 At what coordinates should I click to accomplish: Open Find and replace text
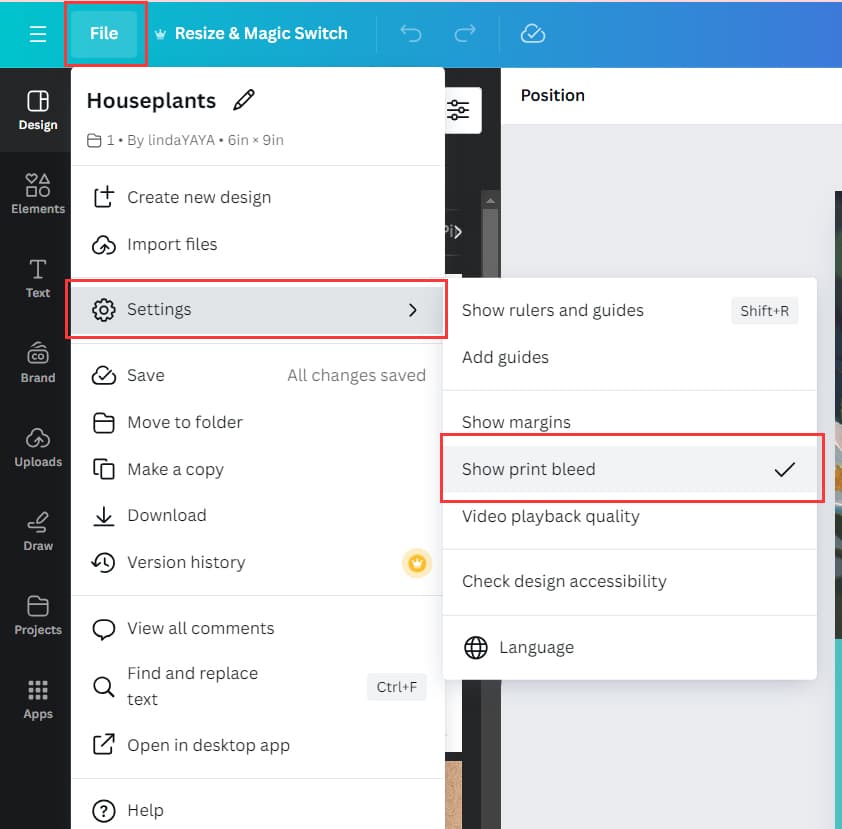pos(257,686)
